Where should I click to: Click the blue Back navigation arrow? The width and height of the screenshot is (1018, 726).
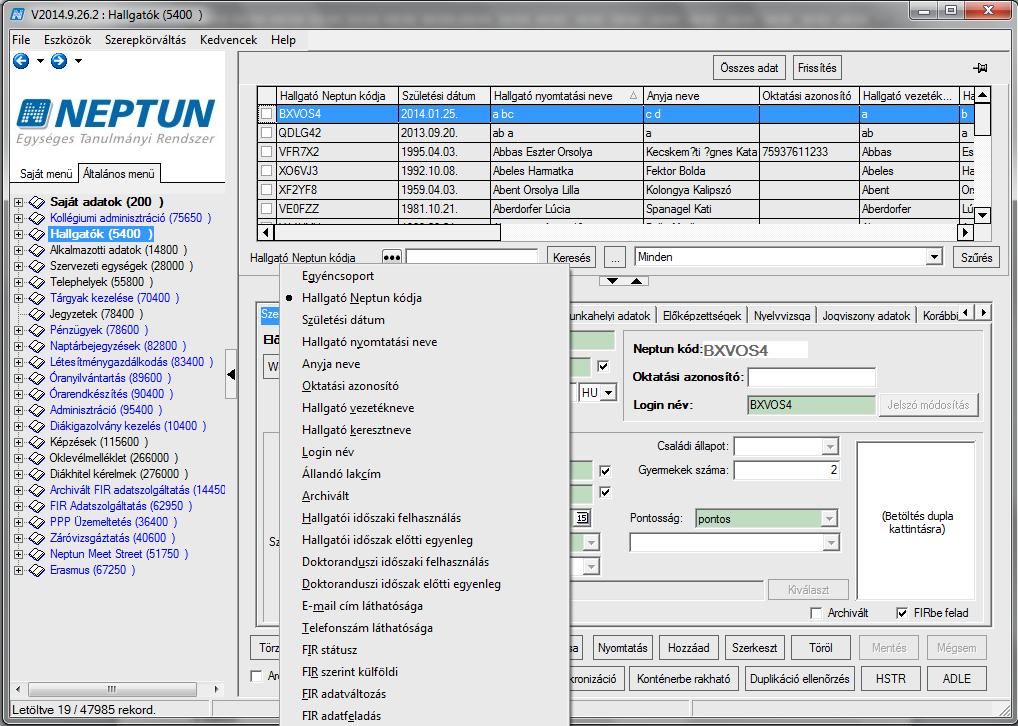(21, 61)
